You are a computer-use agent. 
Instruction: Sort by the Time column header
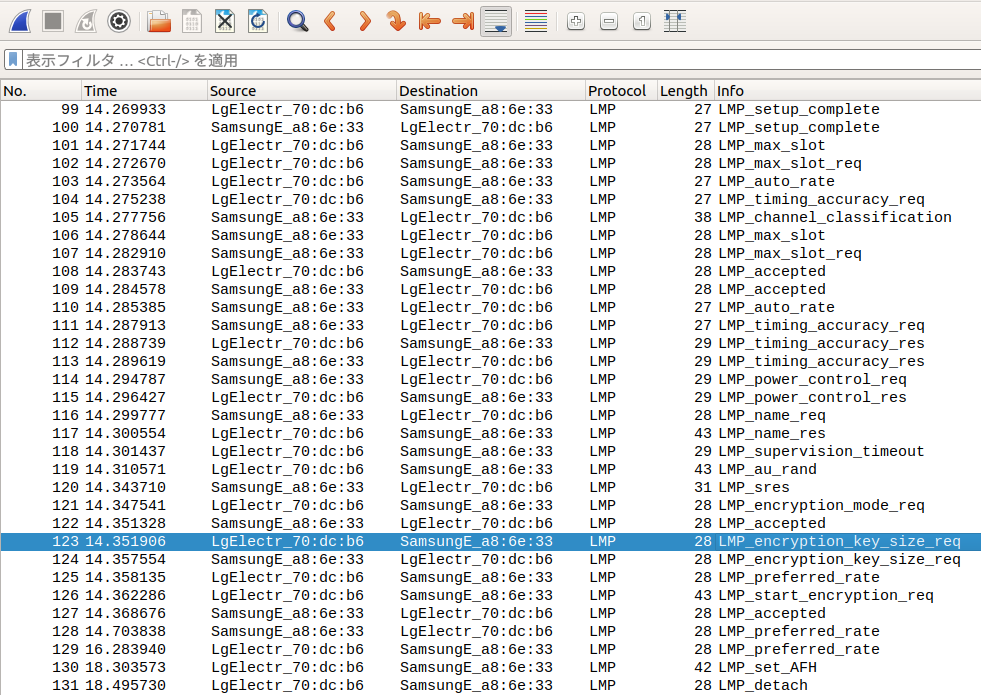click(x=144, y=91)
